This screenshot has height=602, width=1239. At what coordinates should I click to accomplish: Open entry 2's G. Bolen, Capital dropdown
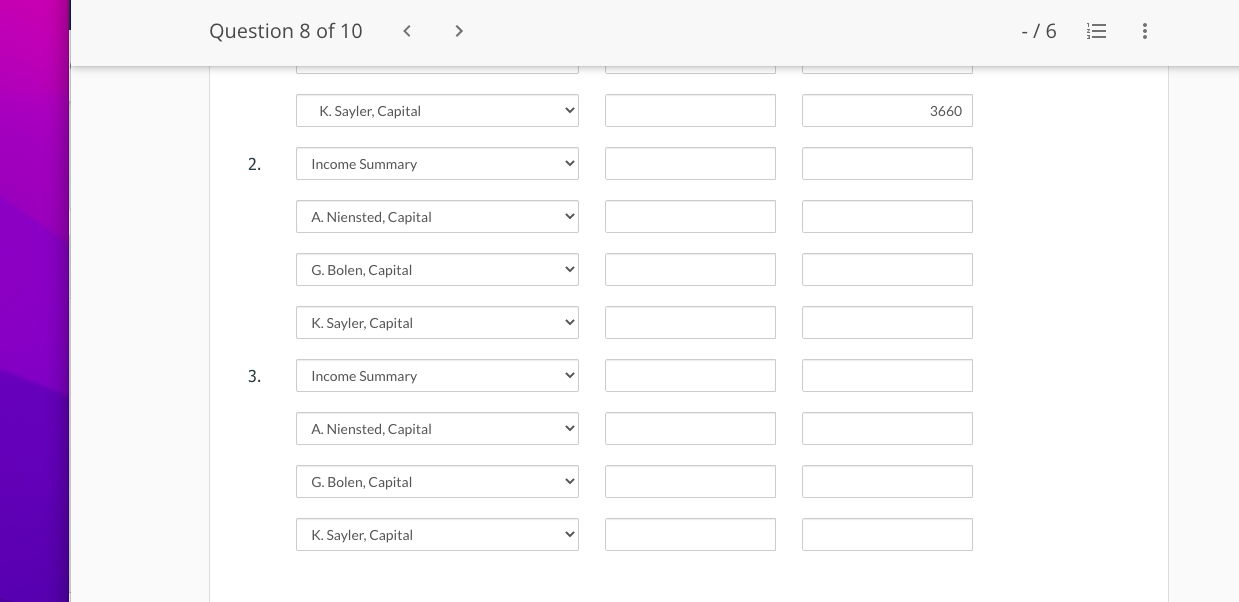(x=437, y=270)
